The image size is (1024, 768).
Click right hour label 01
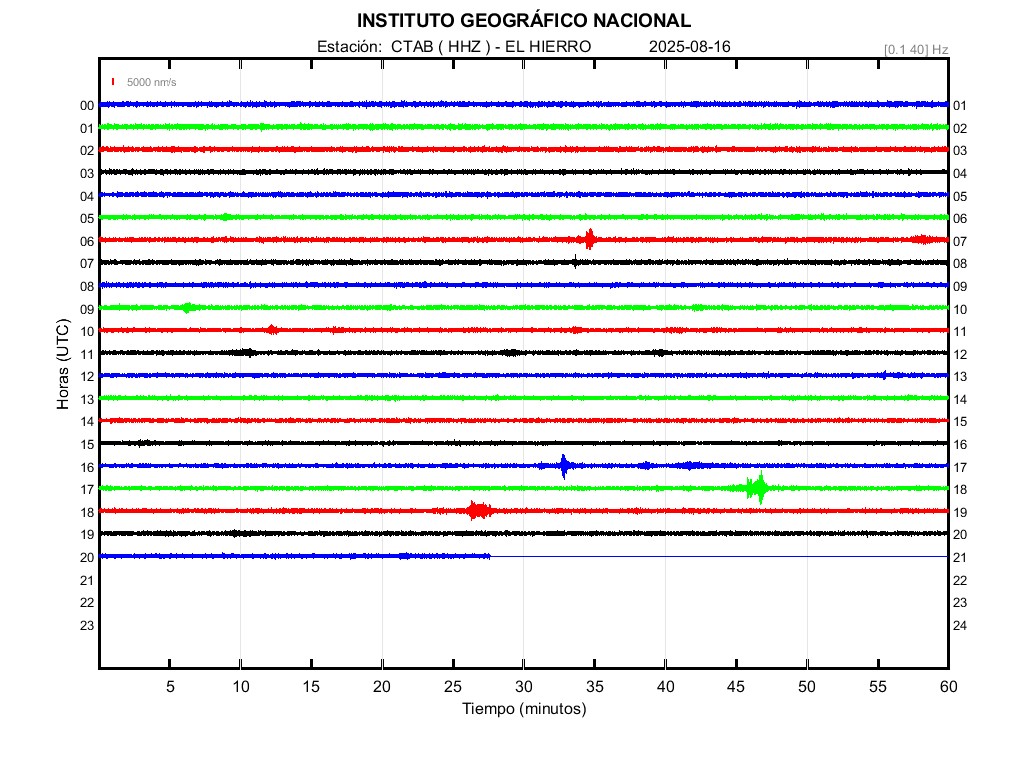click(x=960, y=106)
